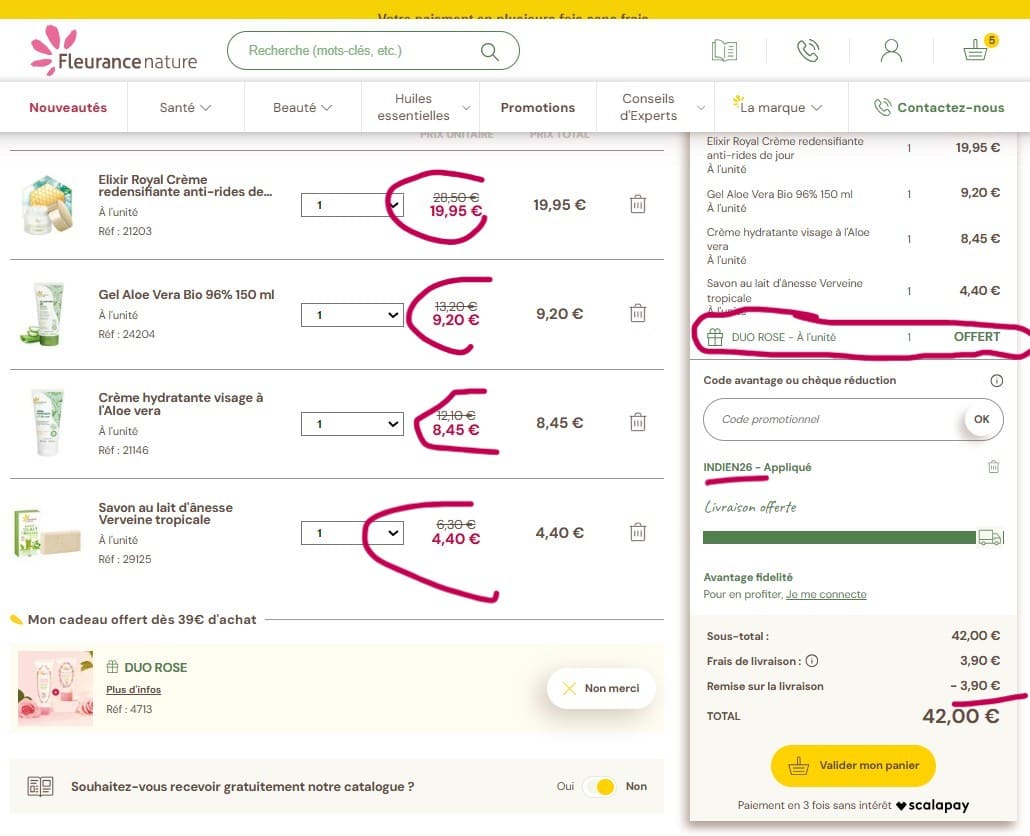Open quantity dropdown for Crème hydratante visage
Viewport: 1030px width, 836px height.
pos(352,424)
